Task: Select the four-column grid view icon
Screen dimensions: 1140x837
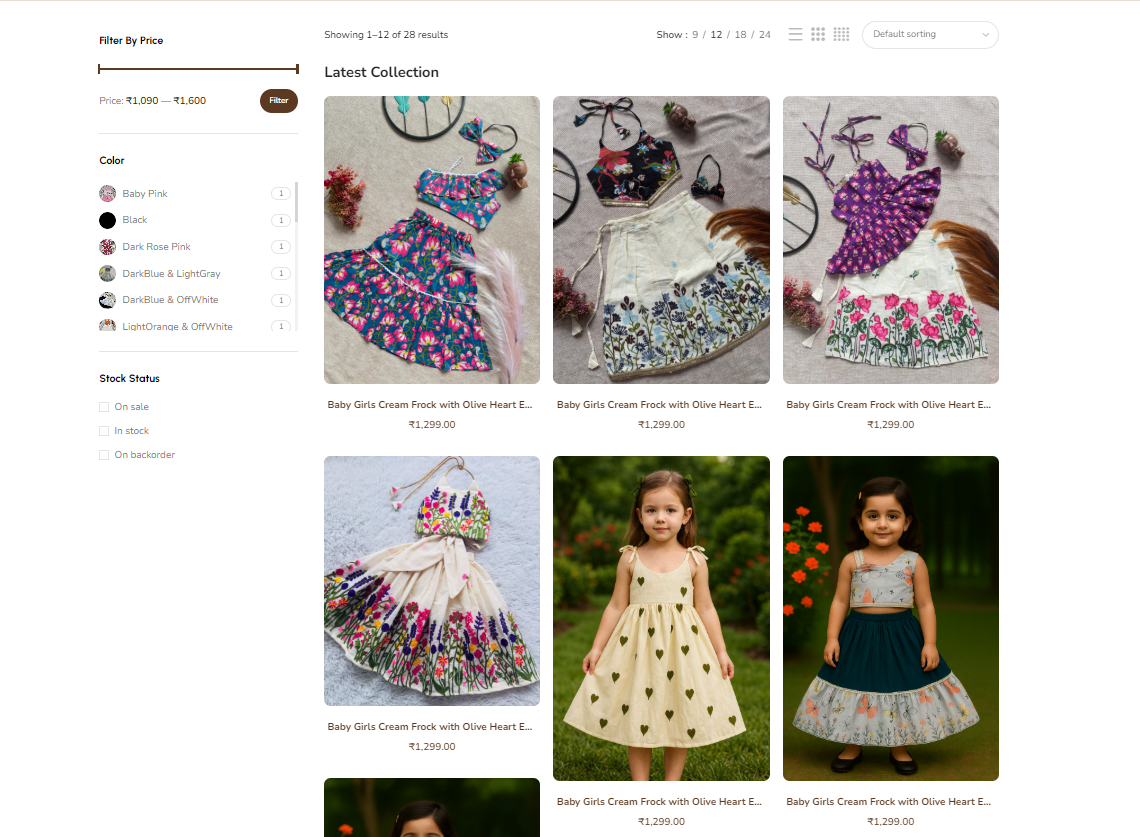Action: [841, 35]
